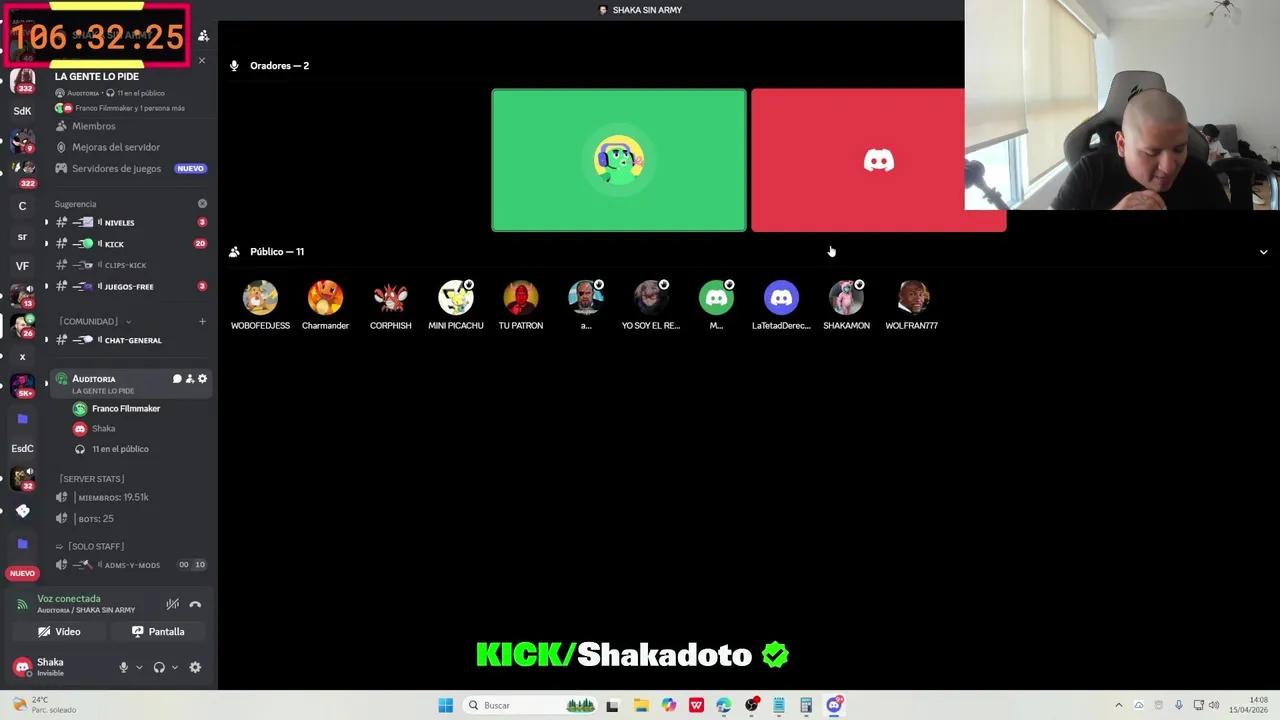Collapse the Público audience list
Screen dimensions: 1280x720
(x=1263, y=252)
